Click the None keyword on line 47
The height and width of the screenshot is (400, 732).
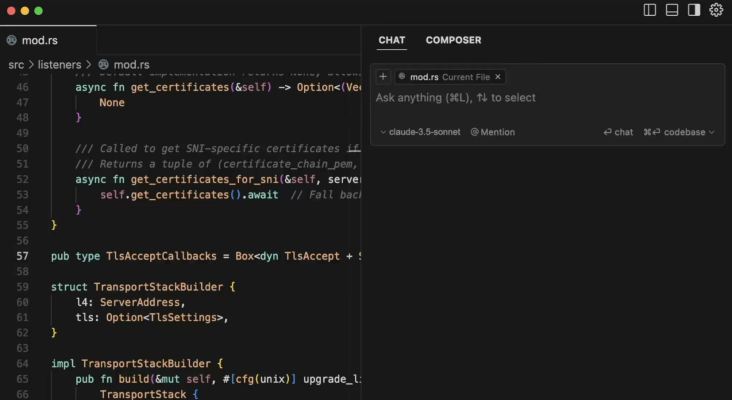(x=112, y=103)
